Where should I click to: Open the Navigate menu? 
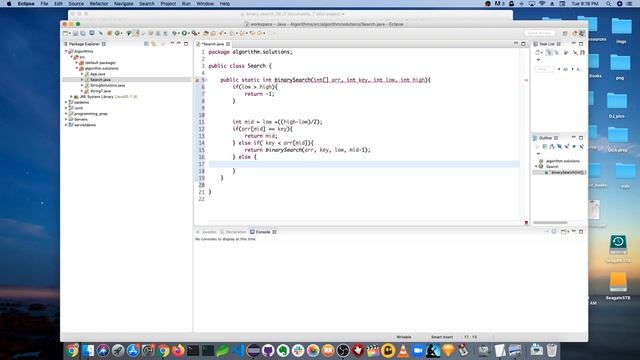coord(124,4)
